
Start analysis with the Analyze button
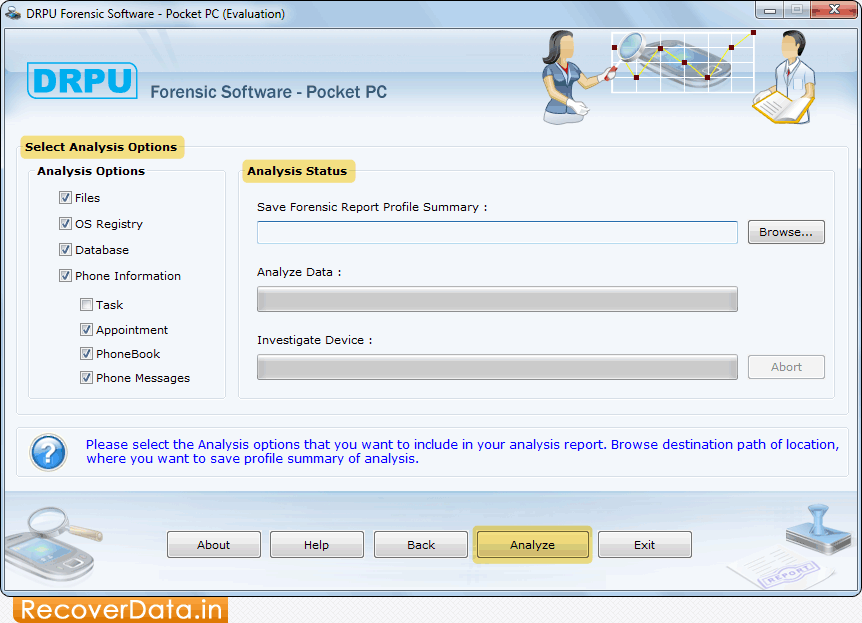(x=532, y=544)
